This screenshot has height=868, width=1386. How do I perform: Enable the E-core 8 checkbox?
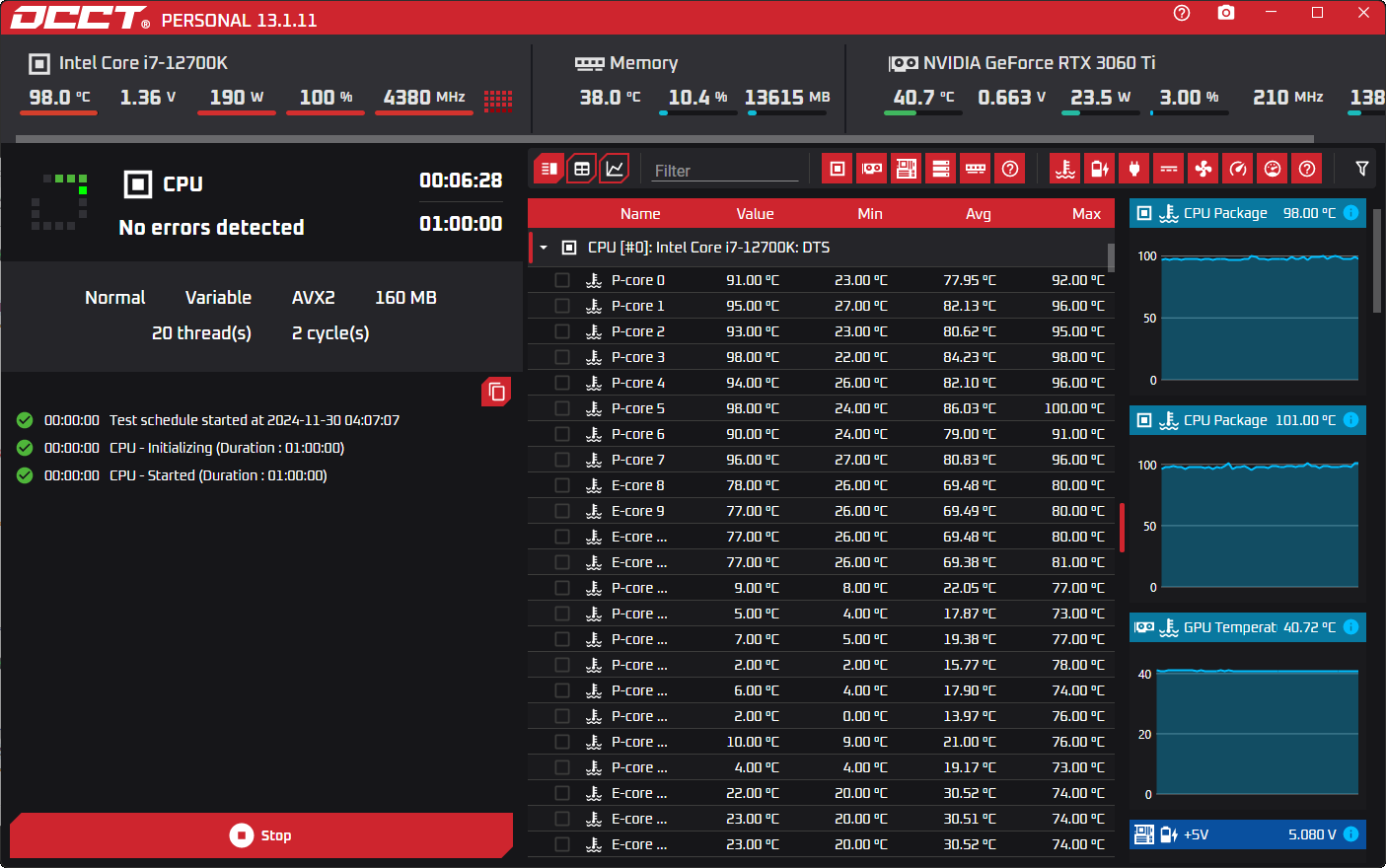tap(562, 485)
